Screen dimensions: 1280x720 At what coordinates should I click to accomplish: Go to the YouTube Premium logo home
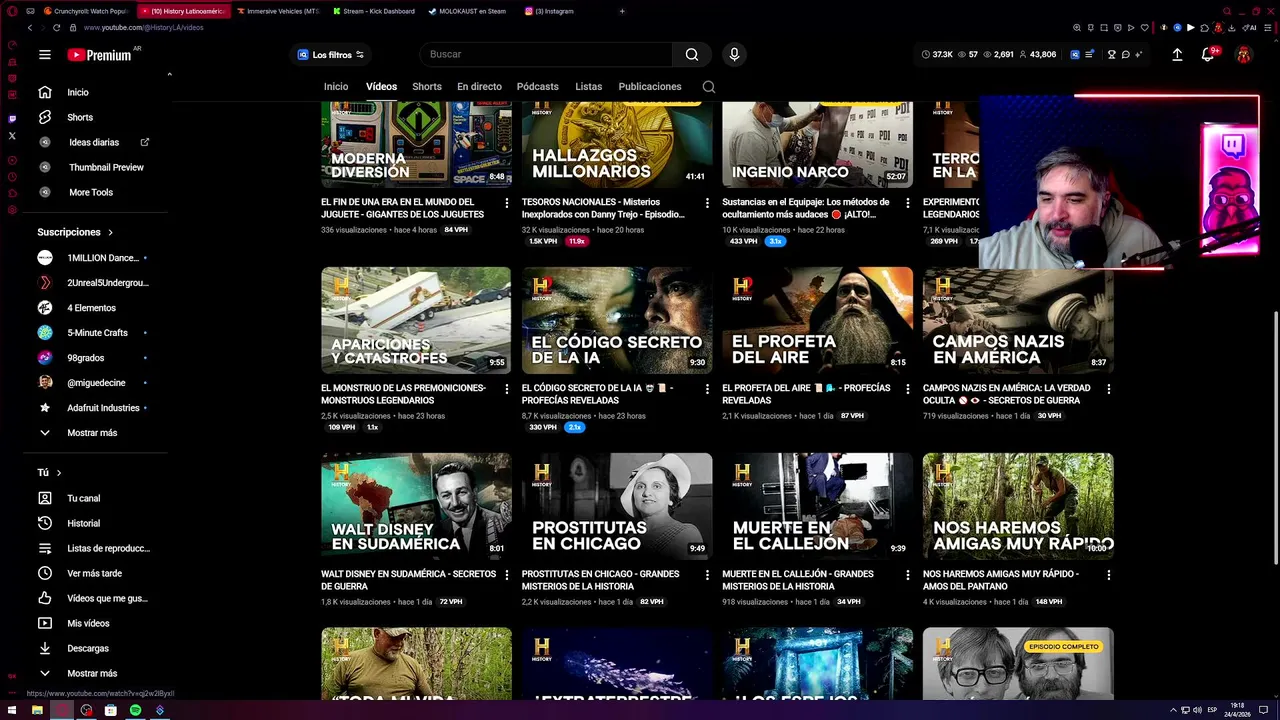pos(99,55)
